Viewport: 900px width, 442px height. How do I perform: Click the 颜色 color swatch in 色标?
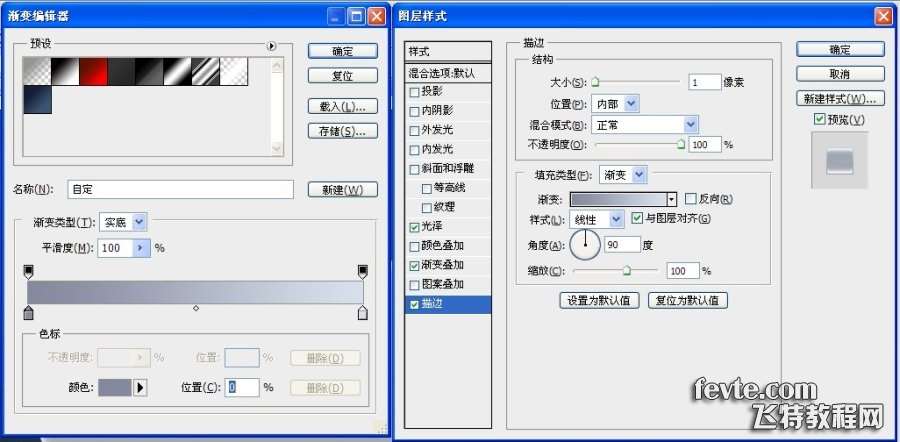pos(115,387)
